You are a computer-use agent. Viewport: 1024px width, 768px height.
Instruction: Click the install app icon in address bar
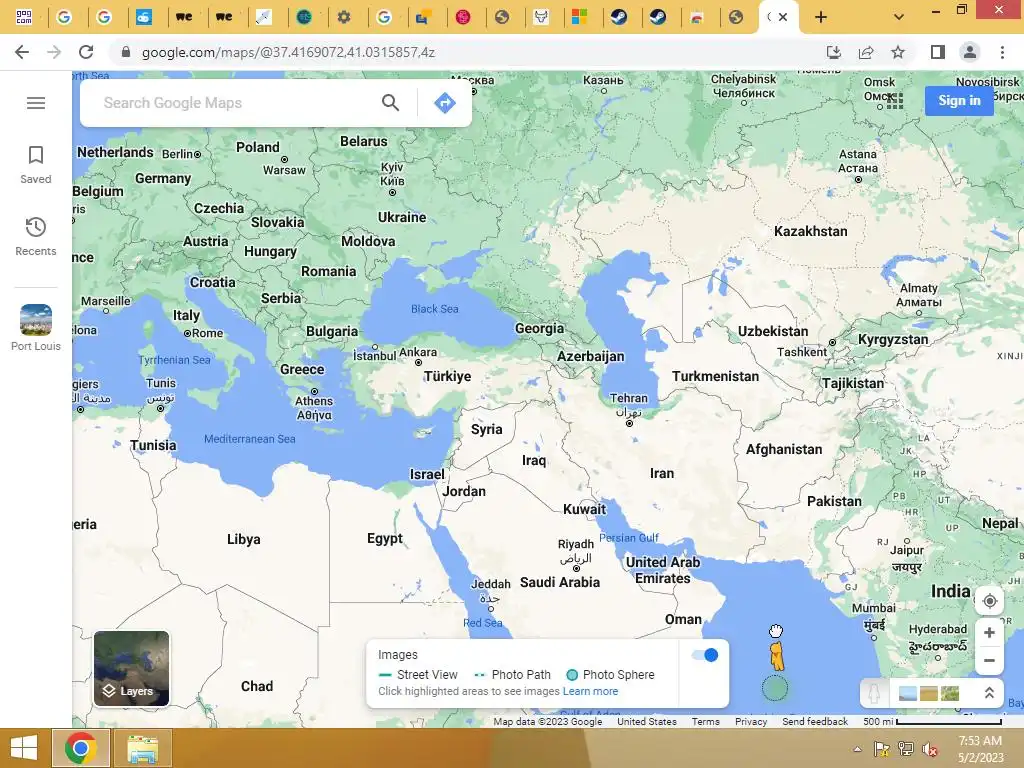[x=834, y=52]
